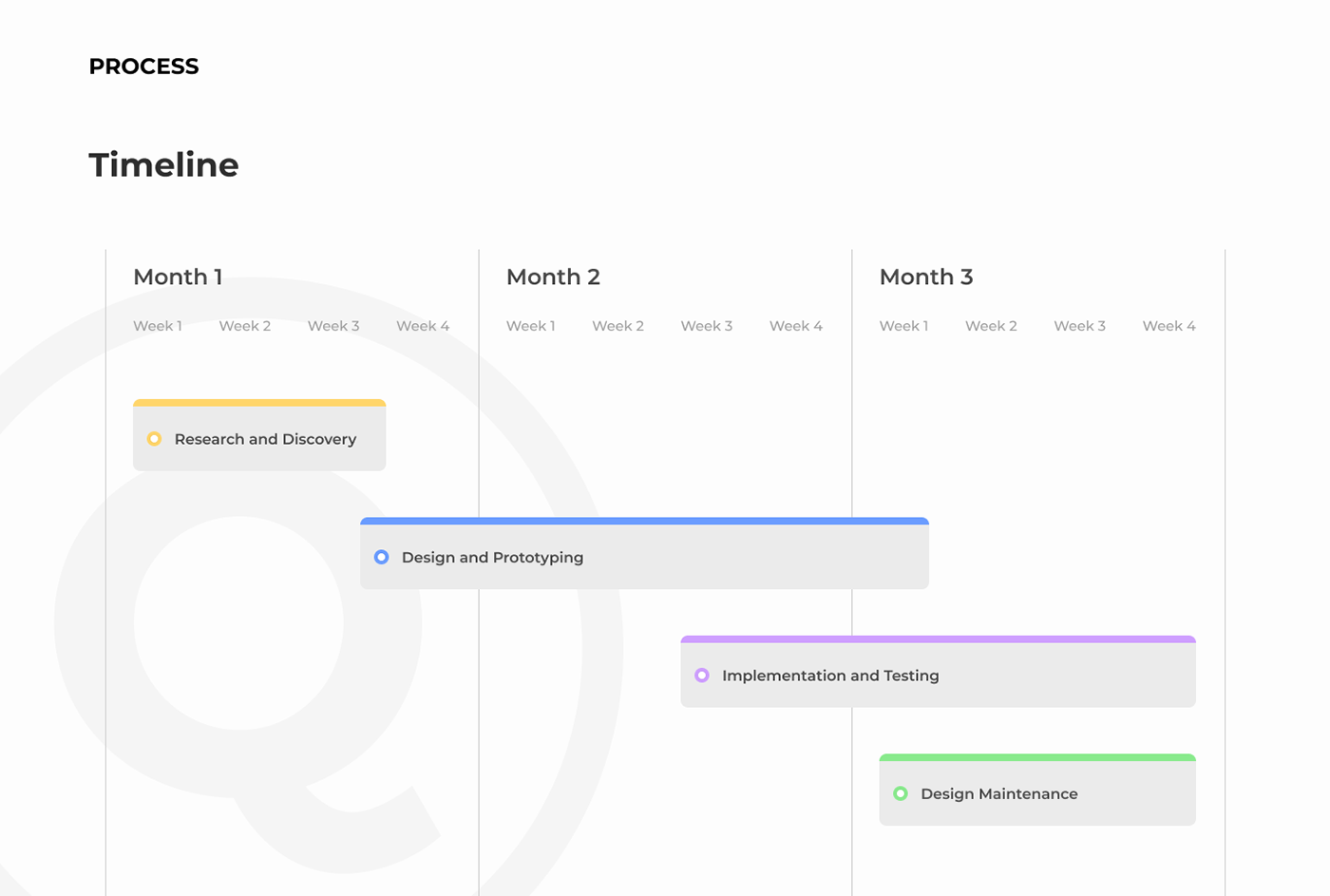The image size is (1330, 896).
Task: Click the yellow status circle on Research and Discovery
Action: pos(154,438)
